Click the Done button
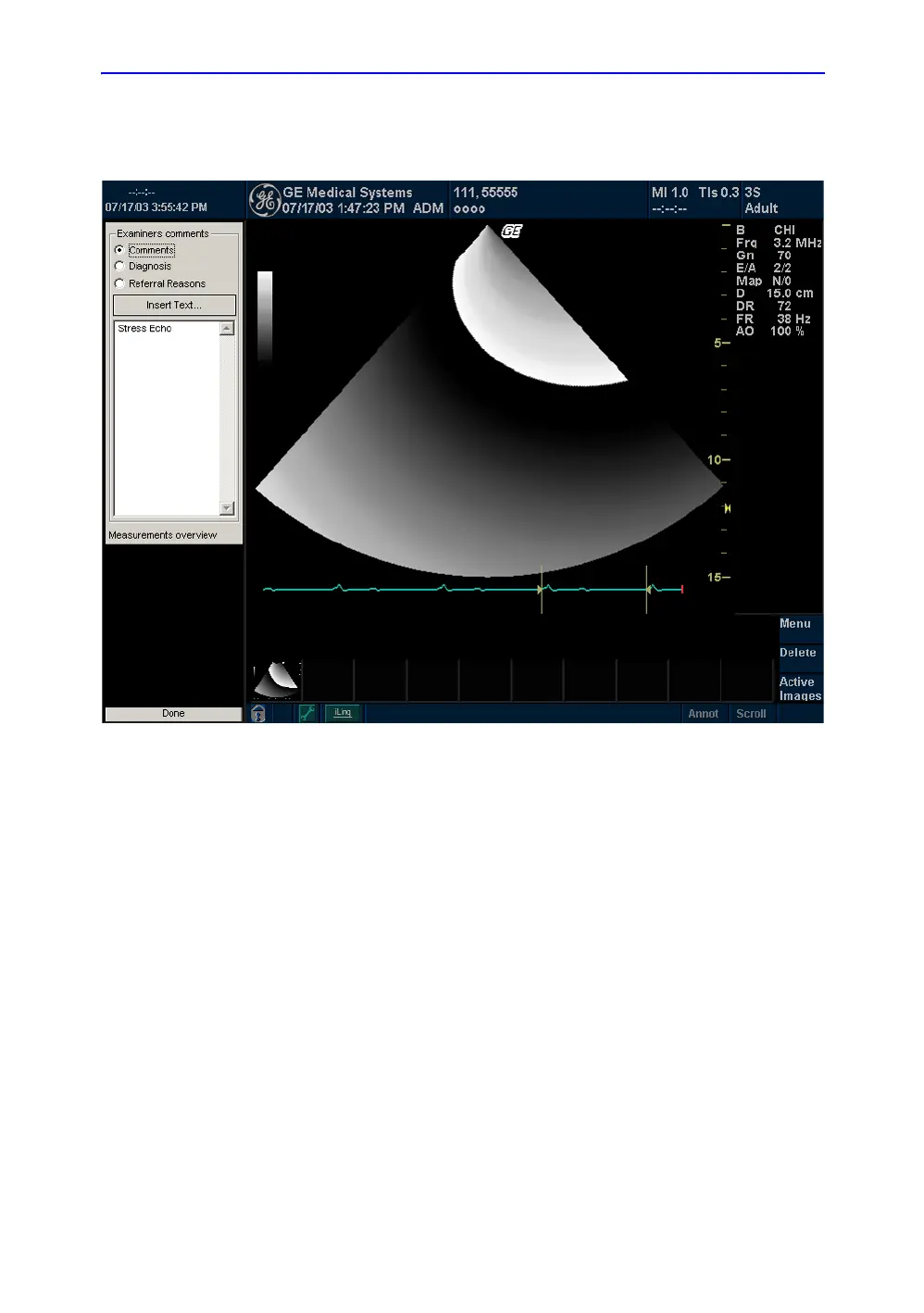The width and height of the screenshot is (924, 1313). (x=173, y=714)
